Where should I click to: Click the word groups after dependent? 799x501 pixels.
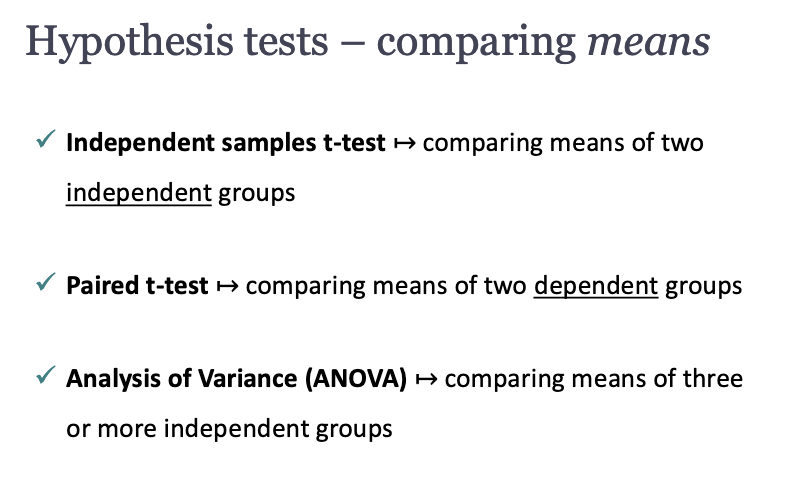[x=704, y=286]
